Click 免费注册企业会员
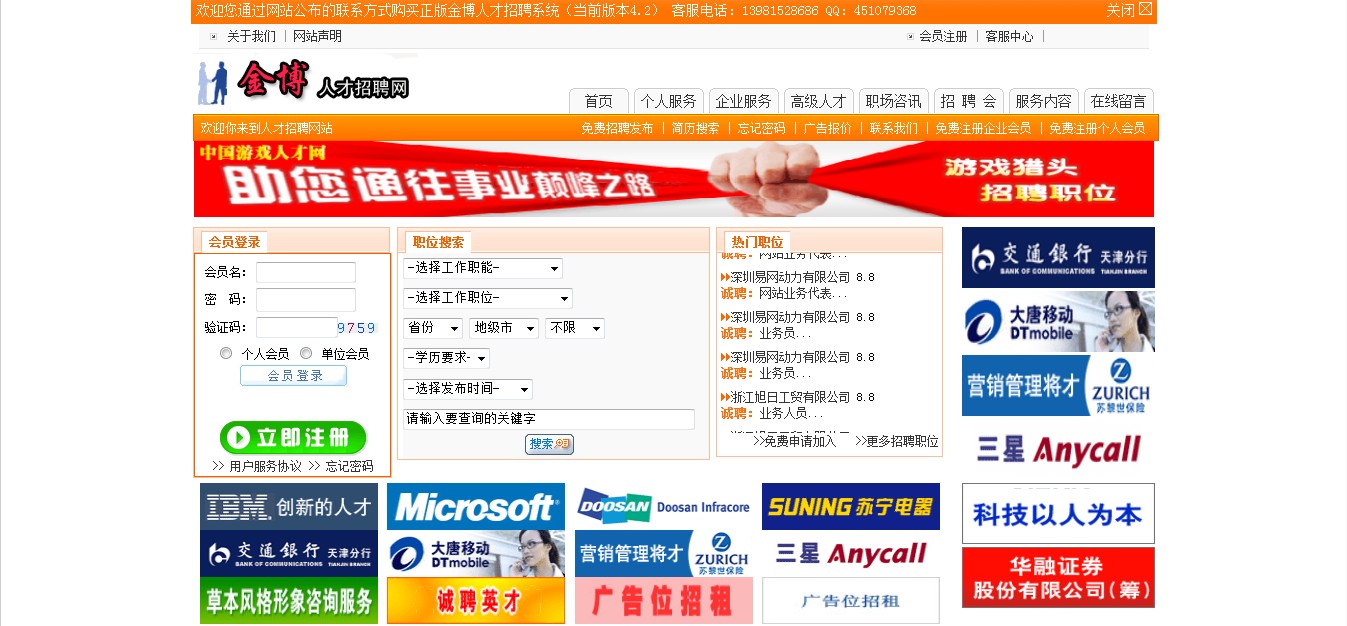1347x626 pixels. click(x=983, y=128)
